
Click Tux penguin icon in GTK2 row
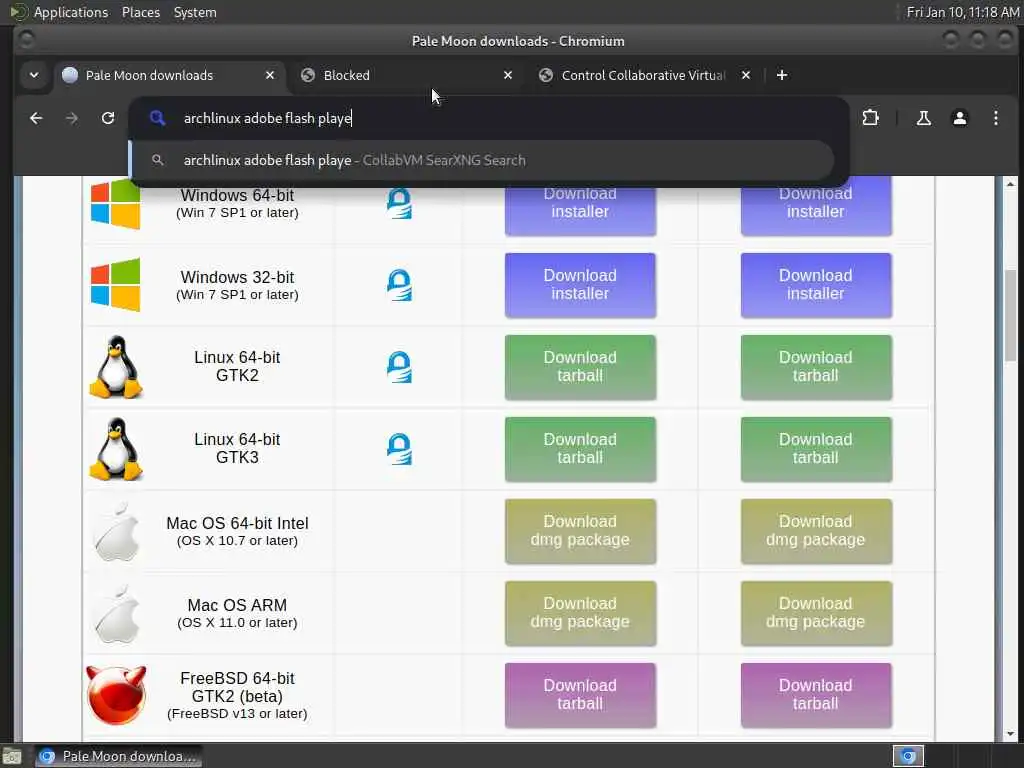click(x=116, y=367)
